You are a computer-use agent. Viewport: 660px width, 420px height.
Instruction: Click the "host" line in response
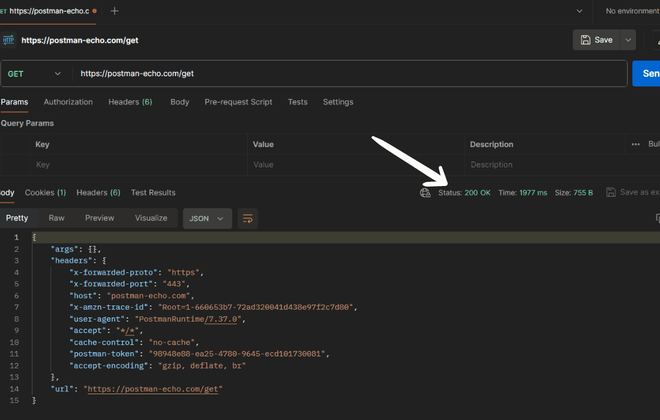pos(131,296)
